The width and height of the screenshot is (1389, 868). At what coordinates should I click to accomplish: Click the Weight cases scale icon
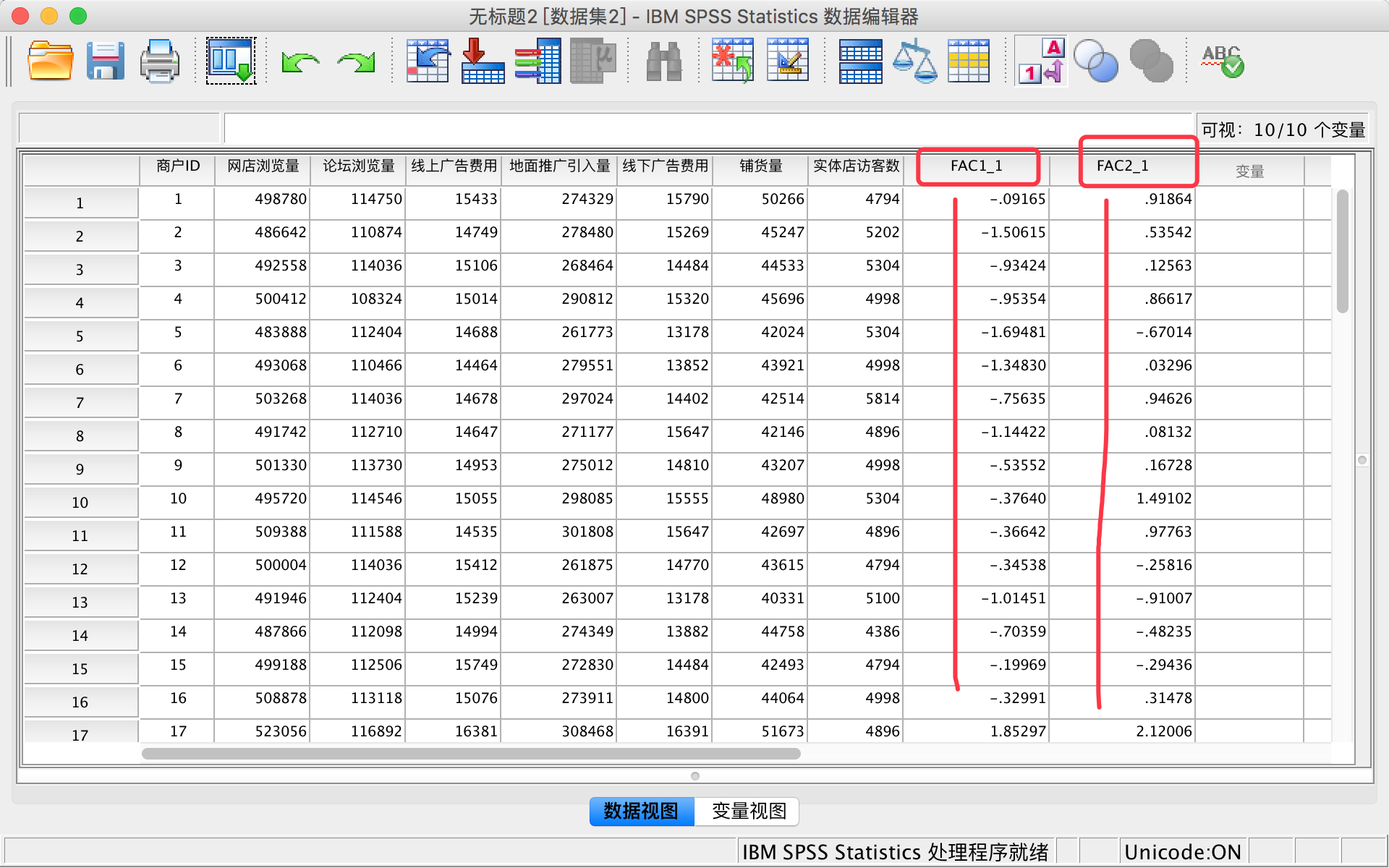pyautogui.click(x=914, y=61)
